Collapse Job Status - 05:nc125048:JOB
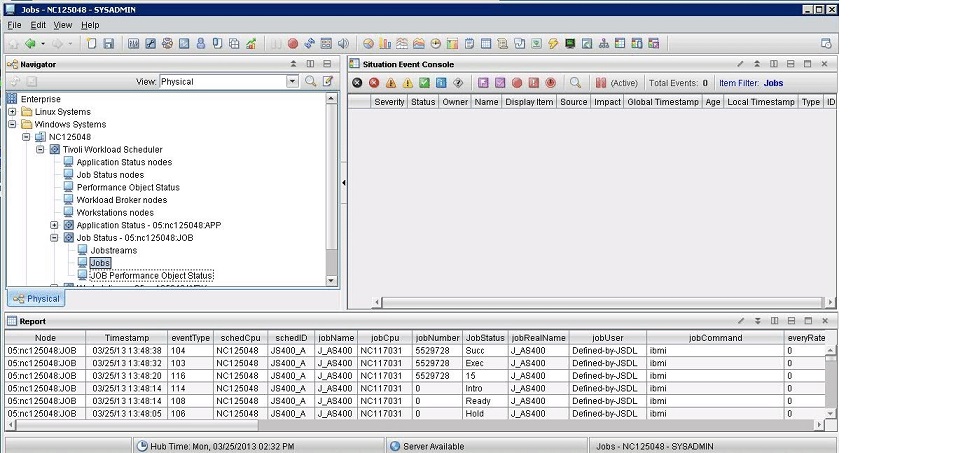This screenshot has height=453, width=963. point(54,238)
